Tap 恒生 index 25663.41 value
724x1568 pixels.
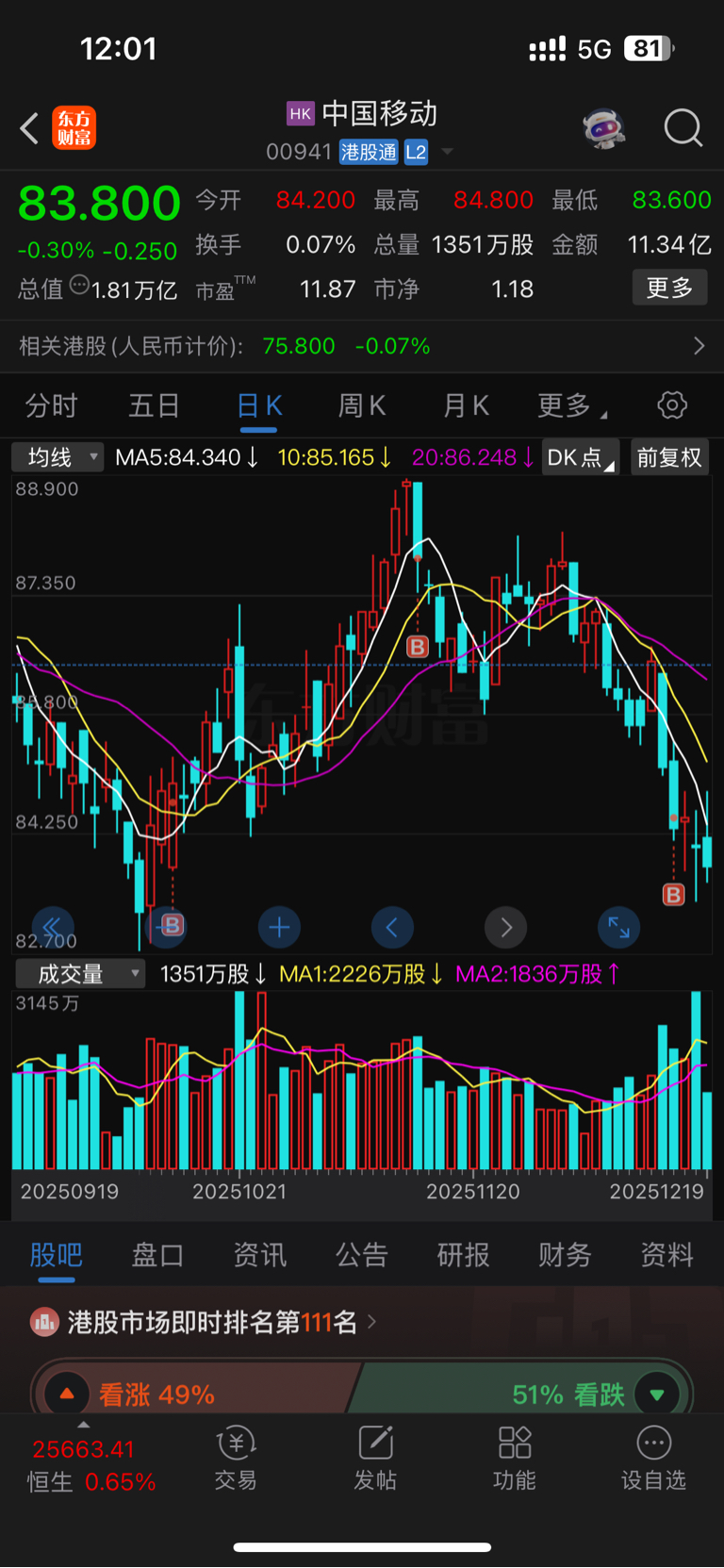pos(83,1449)
